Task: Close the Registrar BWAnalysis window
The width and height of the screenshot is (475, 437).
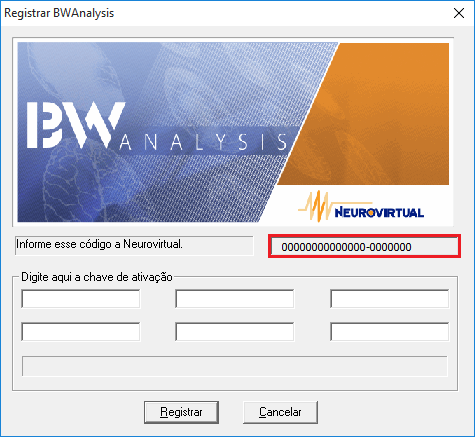Action: tap(459, 13)
